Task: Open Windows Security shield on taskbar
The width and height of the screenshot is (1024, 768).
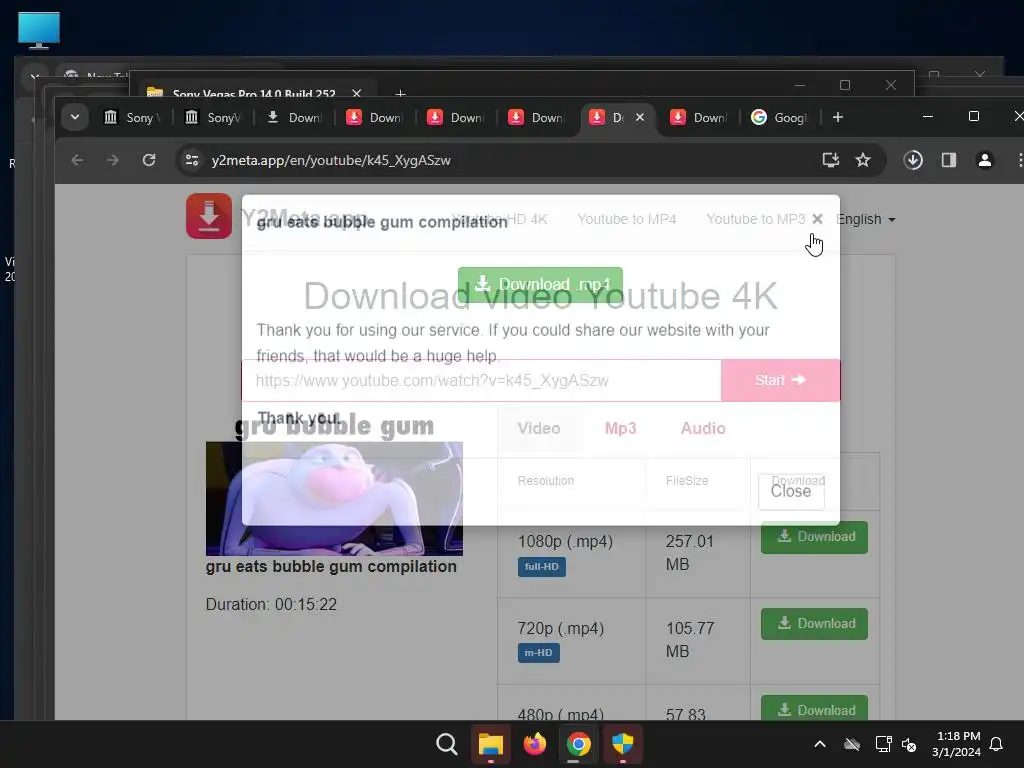Action: (622, 744)
